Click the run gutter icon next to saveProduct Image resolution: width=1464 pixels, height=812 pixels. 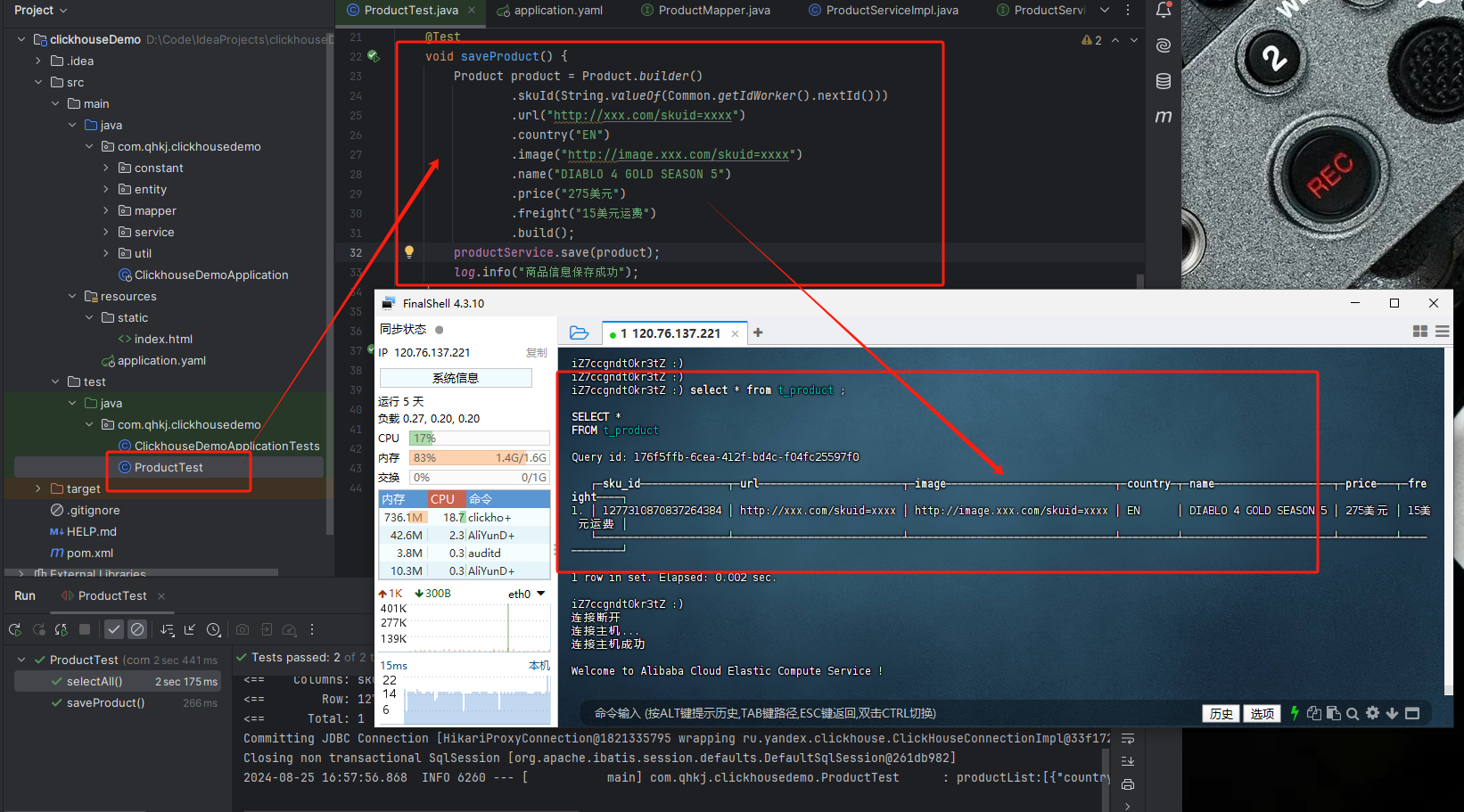pyautogui.click(x=374, y=56)
